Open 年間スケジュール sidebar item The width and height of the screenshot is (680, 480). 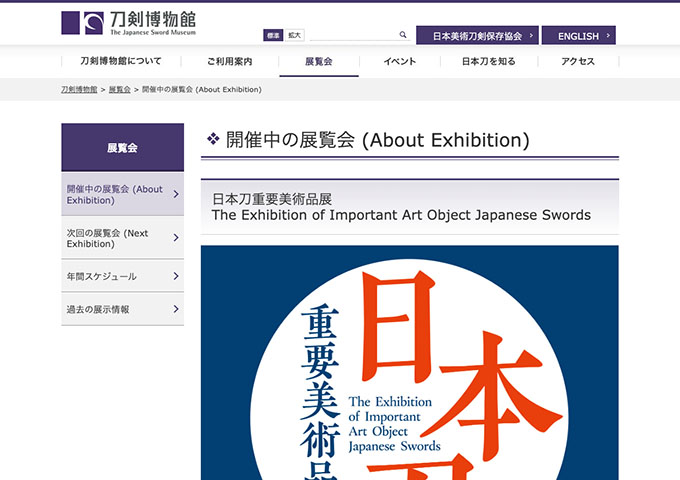[x=122, y=276]
